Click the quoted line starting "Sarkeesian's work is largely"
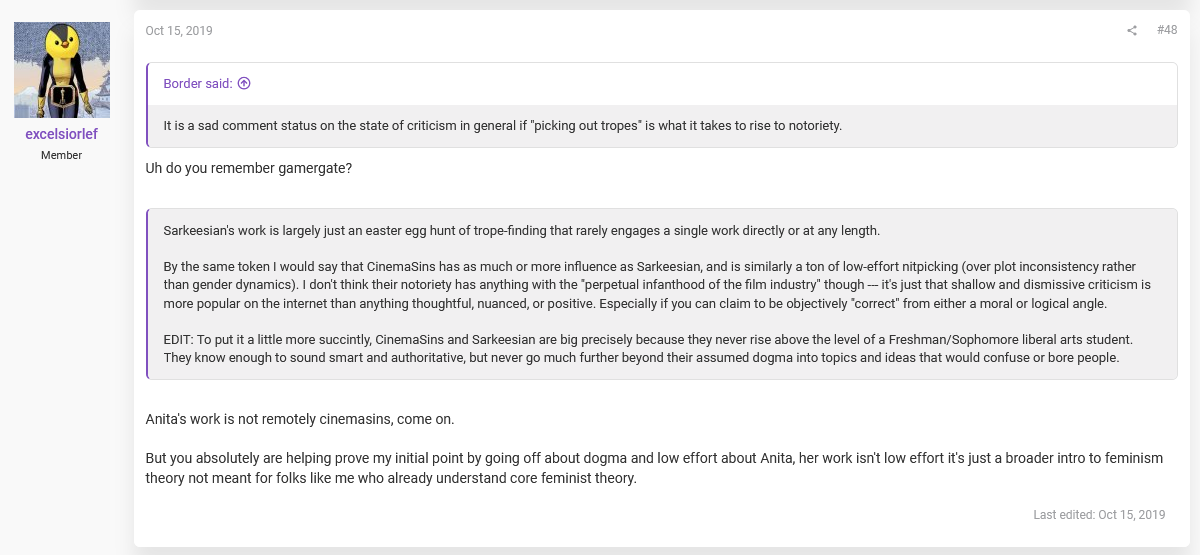Image resolution: width=1200 pixels, height=555 pixels. point(521,231)
